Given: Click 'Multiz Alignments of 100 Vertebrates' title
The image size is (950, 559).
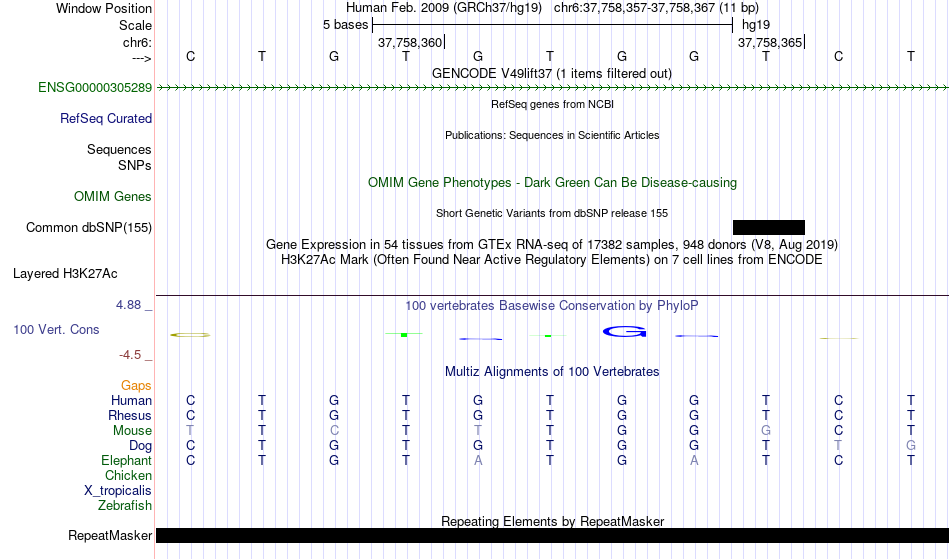Looking at the screenshot, I should 552,372.
